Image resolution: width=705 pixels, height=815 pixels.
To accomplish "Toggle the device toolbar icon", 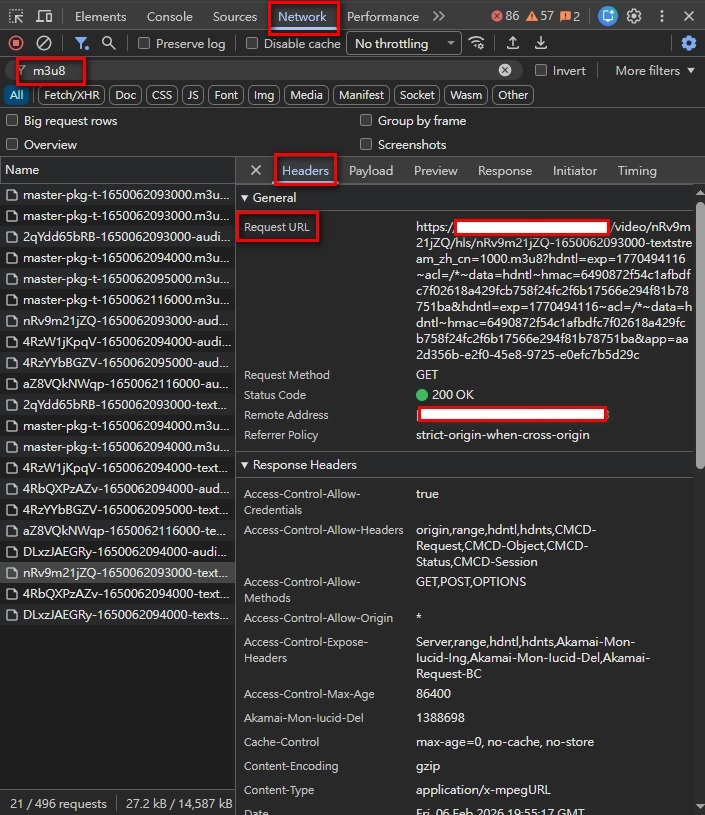I will point(44,17).
